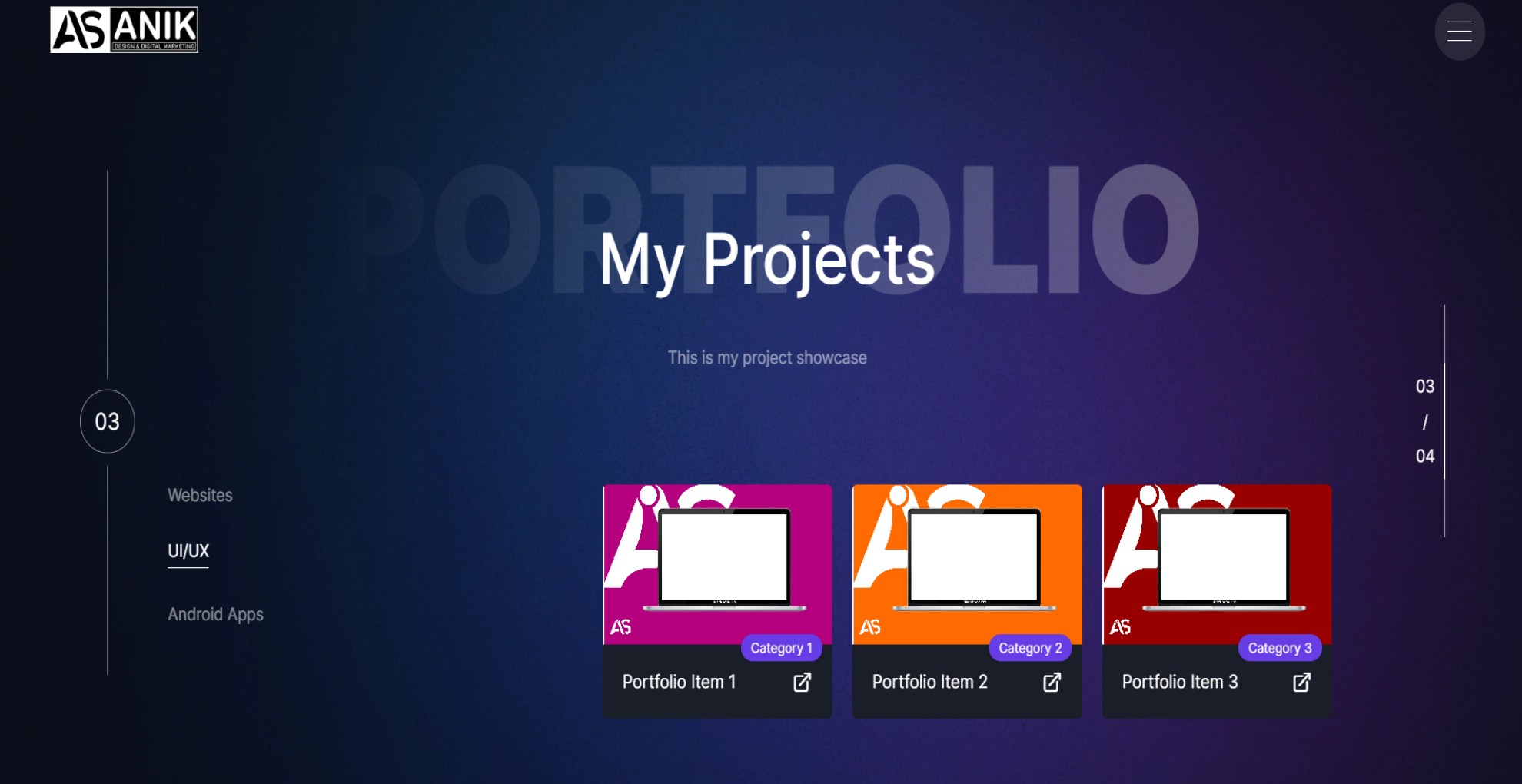Click the AS ANIK logo
This screenshot has width=1522, height=784.
[x=125, y=30]
